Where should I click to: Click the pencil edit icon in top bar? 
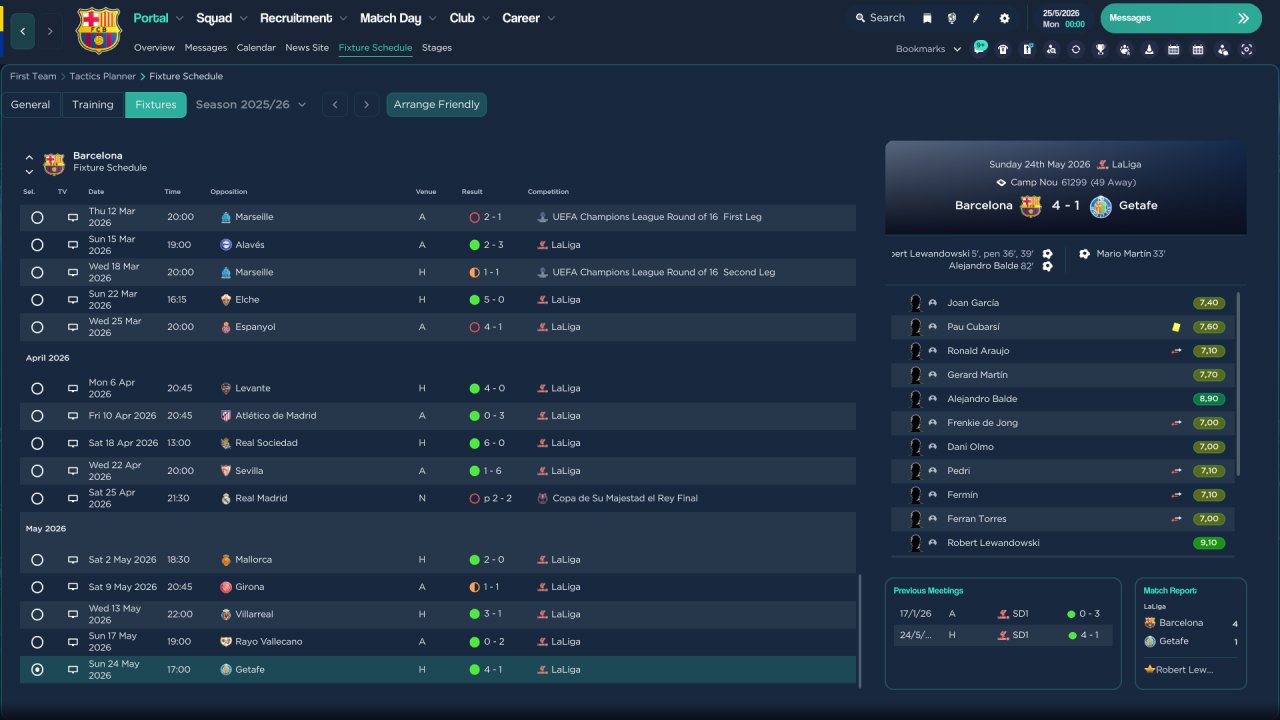pyautogui.click(x=977, y=18)
